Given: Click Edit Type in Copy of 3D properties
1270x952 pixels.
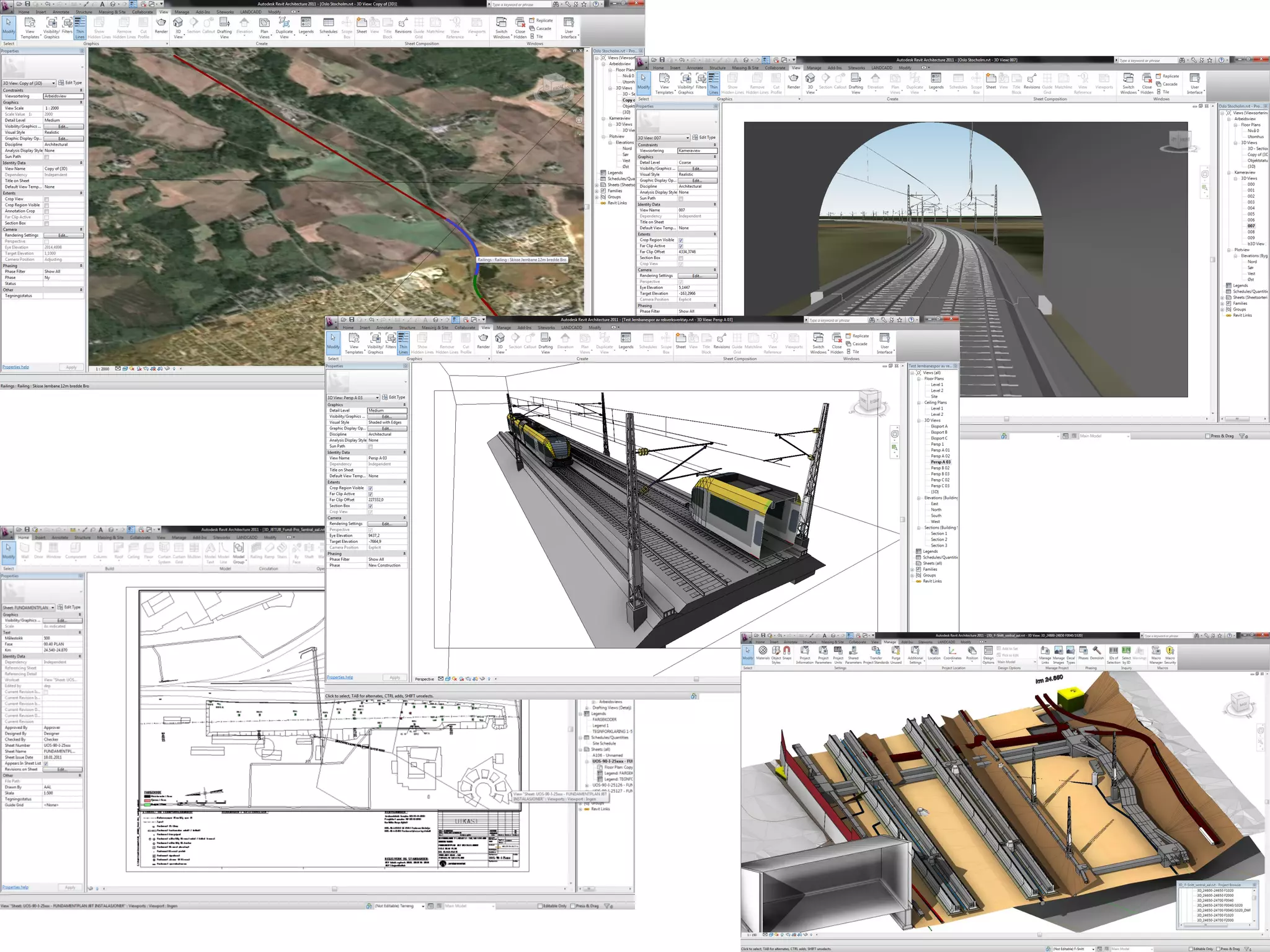Looking at the screenshot, I should point(71,83).
